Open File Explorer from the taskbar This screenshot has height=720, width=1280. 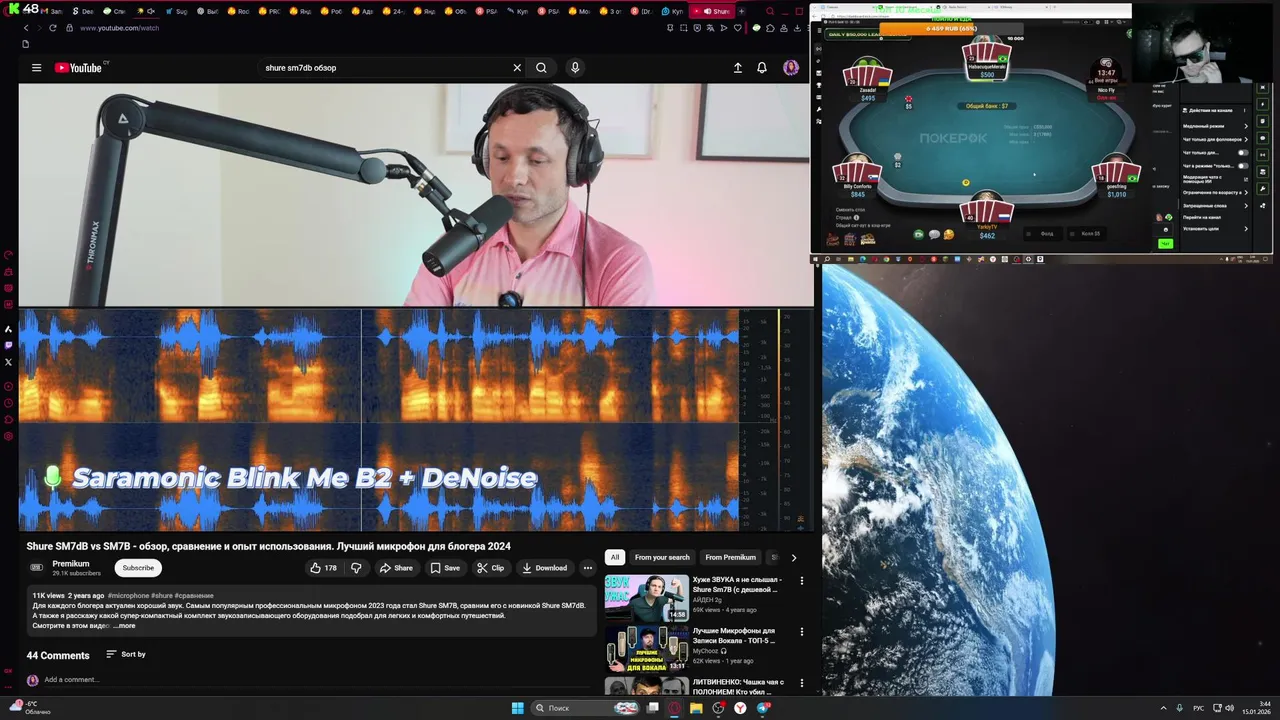(x=696, y=708)
